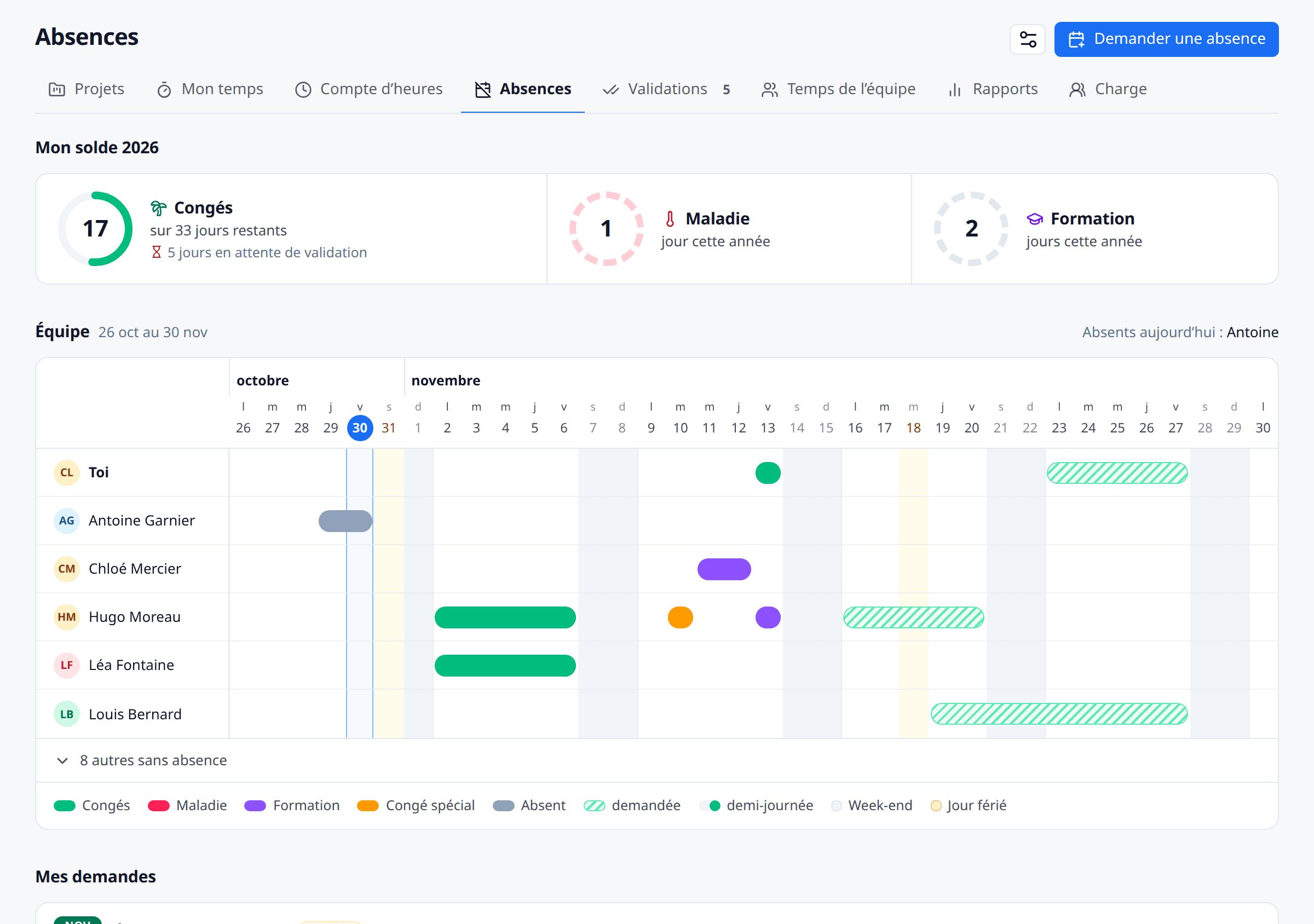Click the Formation graduation cap icon
1314x924 pixels.
1035,218
